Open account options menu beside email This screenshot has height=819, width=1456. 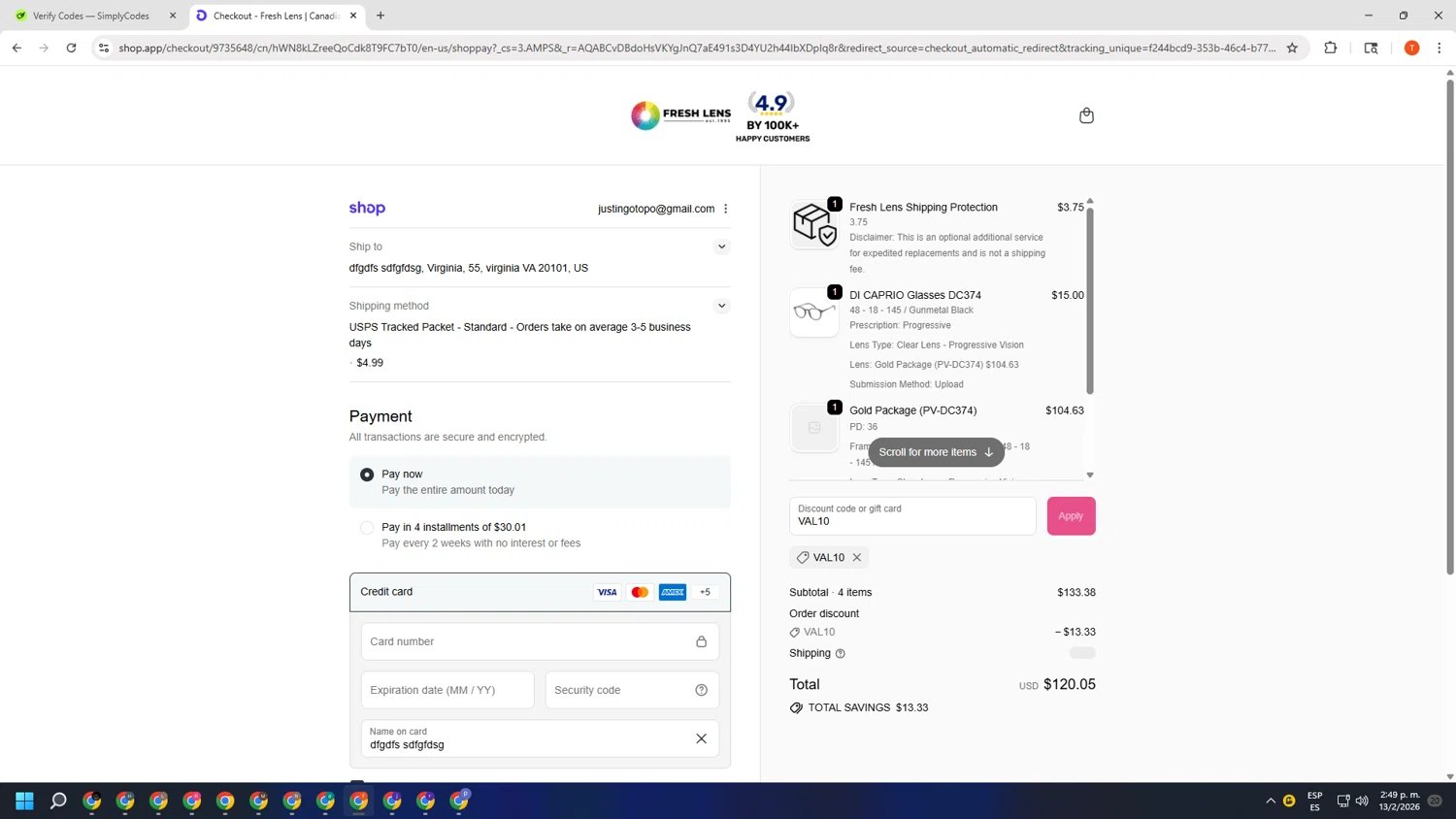tap(725, 209)
